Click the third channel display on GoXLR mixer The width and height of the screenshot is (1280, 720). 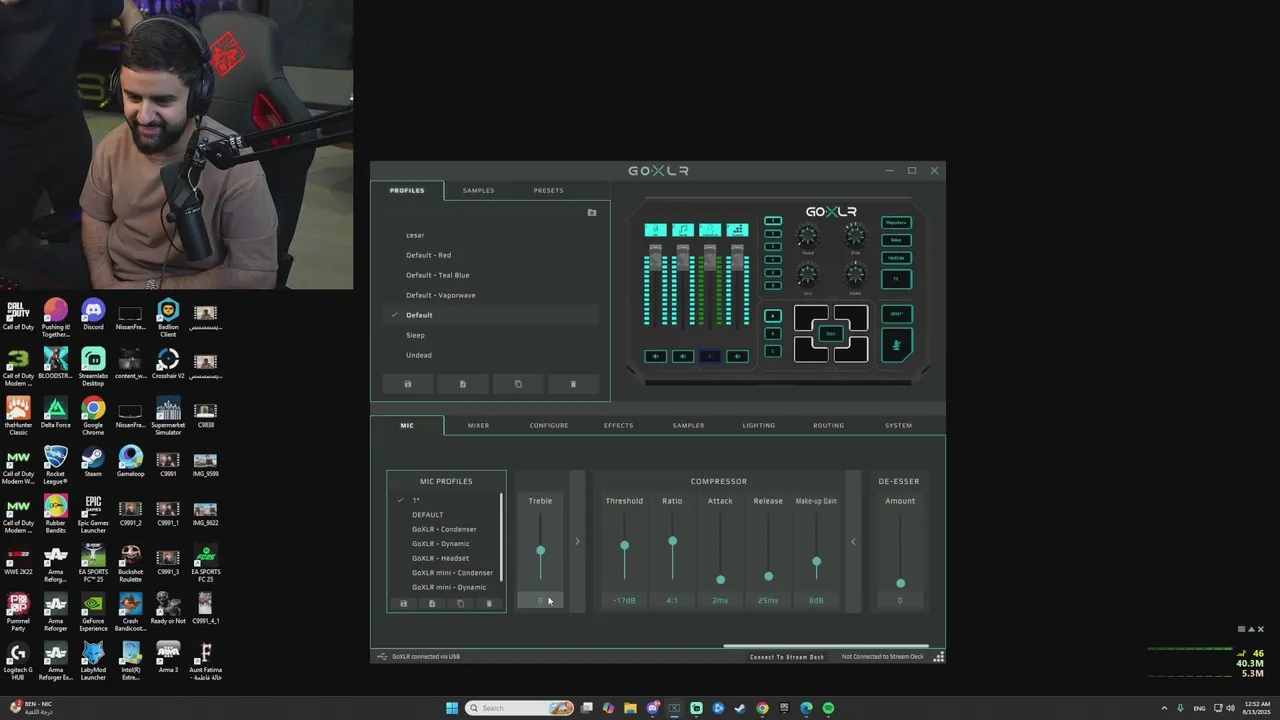(x=710, y=230)
